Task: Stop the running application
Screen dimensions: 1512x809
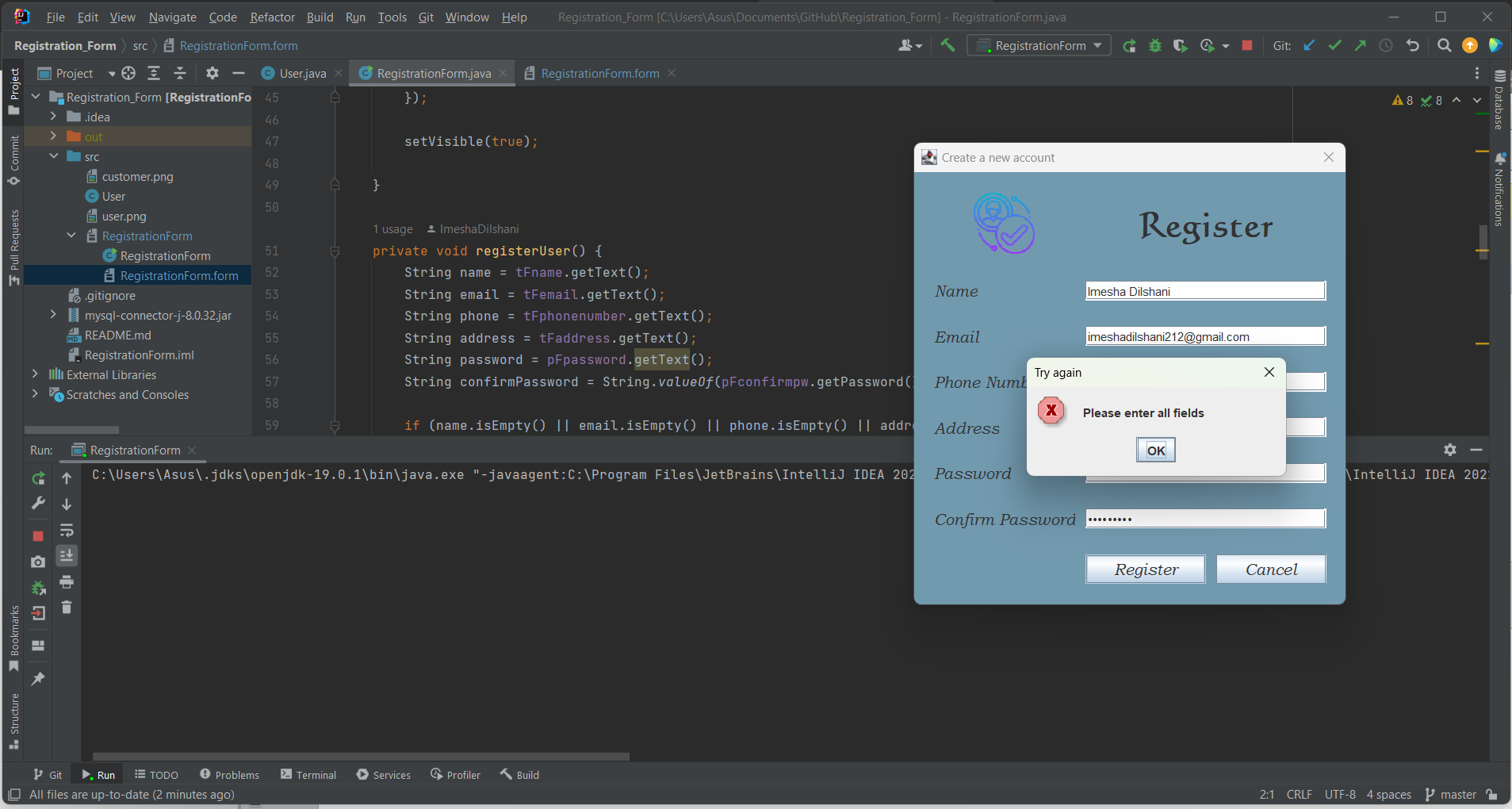Action: click(1246, 45)
